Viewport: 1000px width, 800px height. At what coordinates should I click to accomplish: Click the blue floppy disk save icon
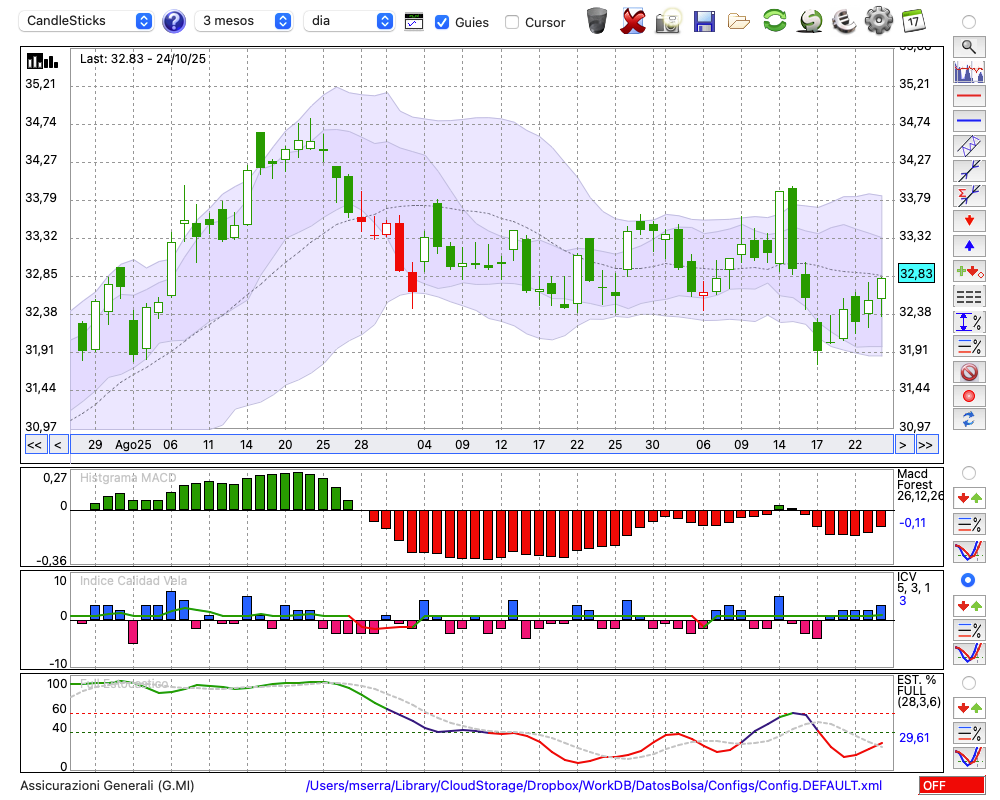click(704, 21)
